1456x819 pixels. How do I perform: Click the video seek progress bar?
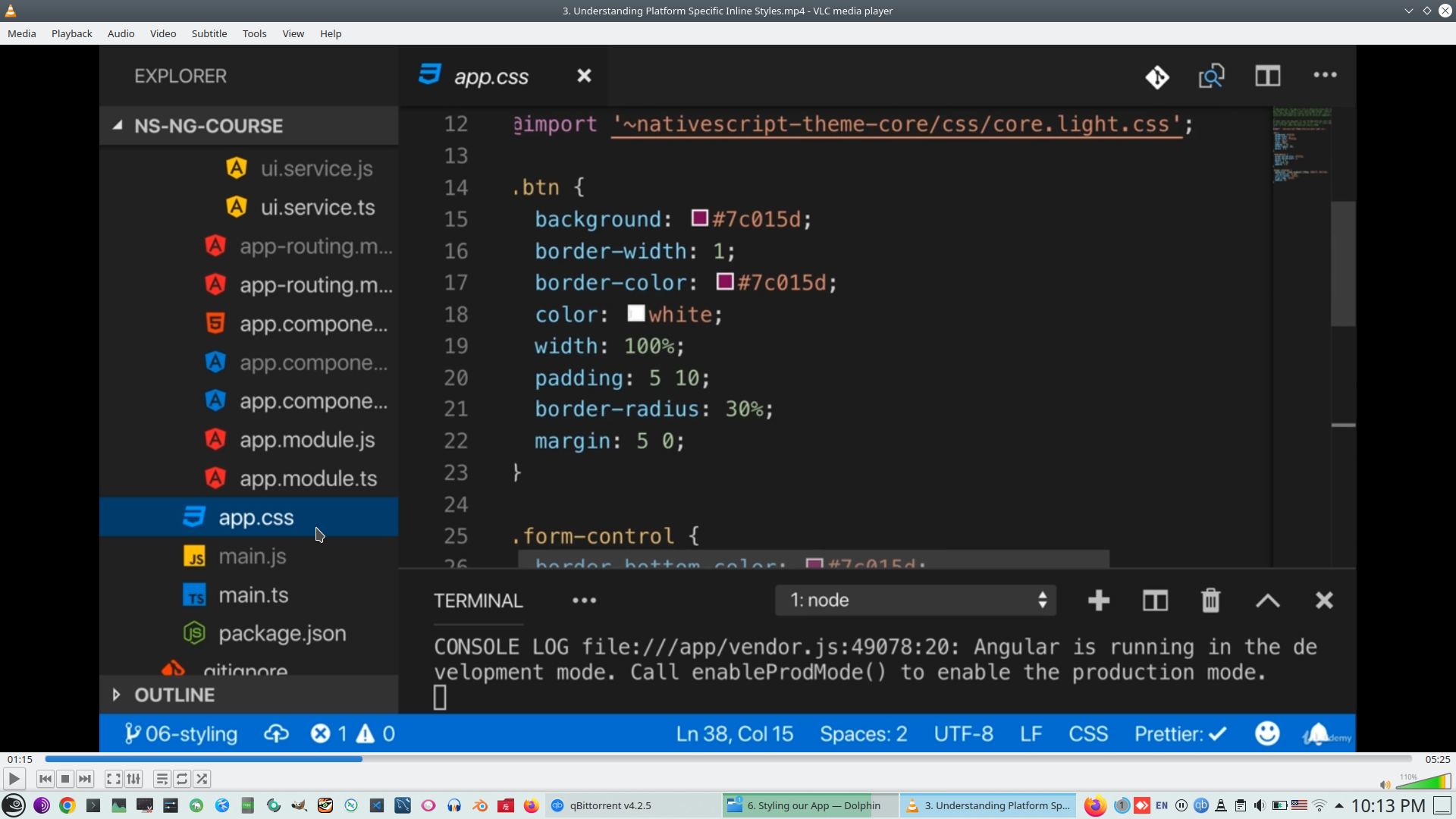point(728,759)
